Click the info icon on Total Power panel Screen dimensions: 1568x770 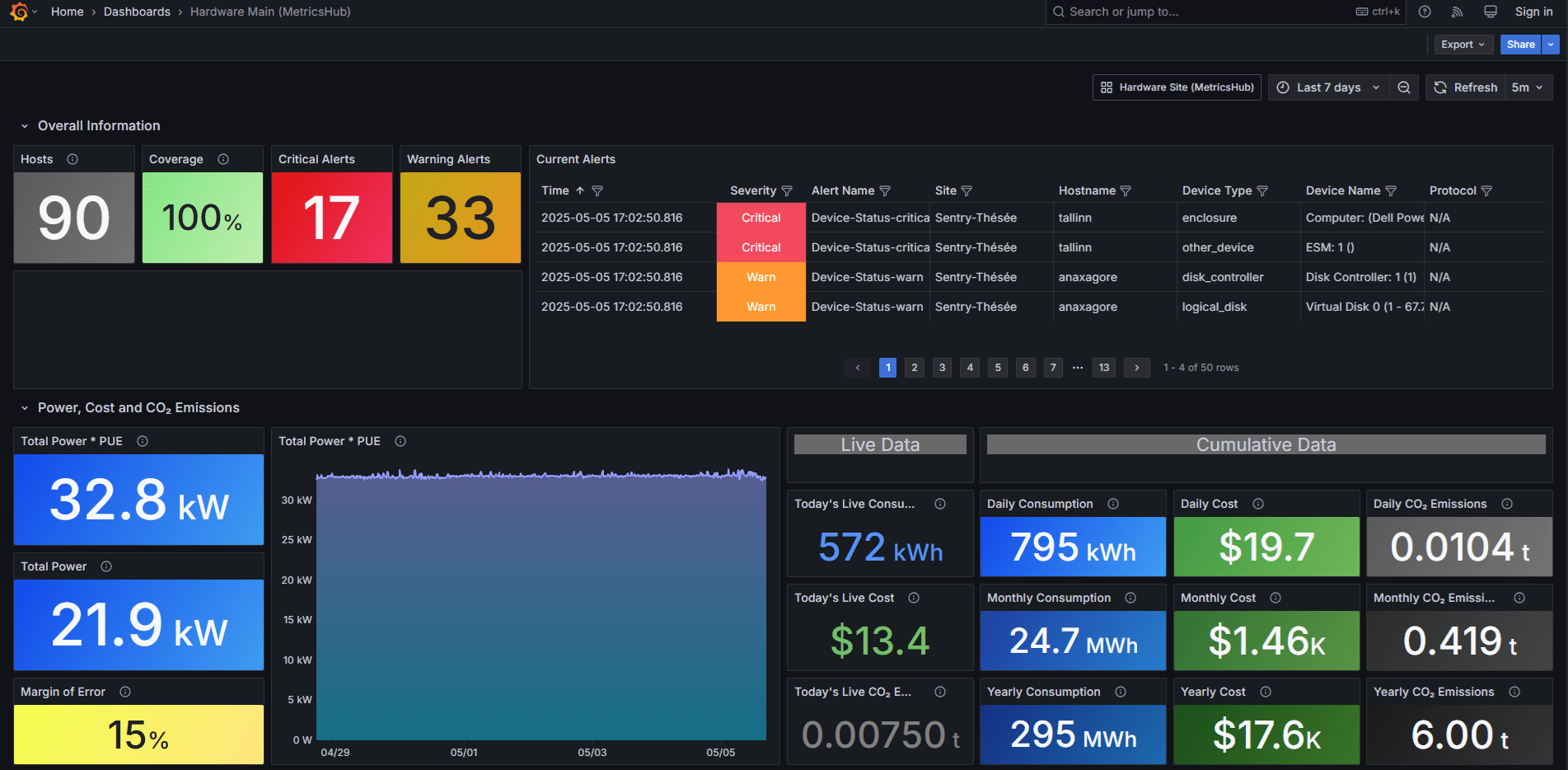[105, 566]
